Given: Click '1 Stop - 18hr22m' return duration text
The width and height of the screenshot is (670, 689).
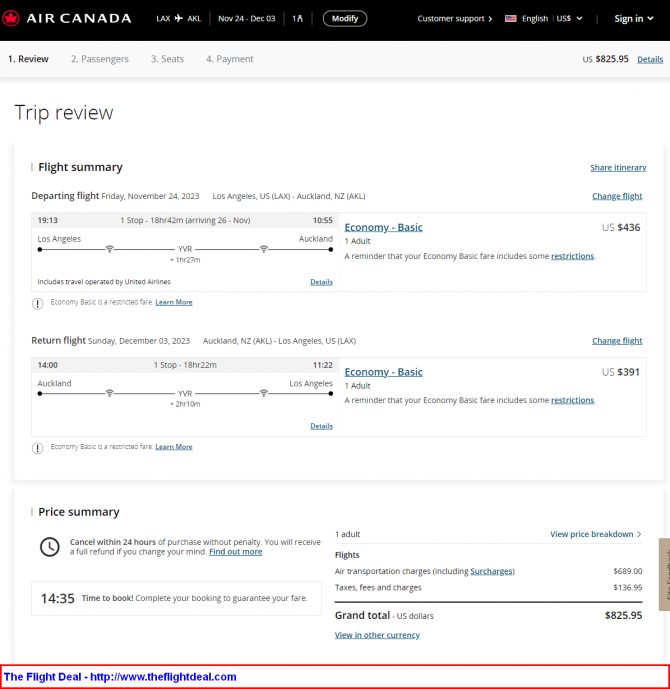Looking at the screenshot, I should pos(185,365).
